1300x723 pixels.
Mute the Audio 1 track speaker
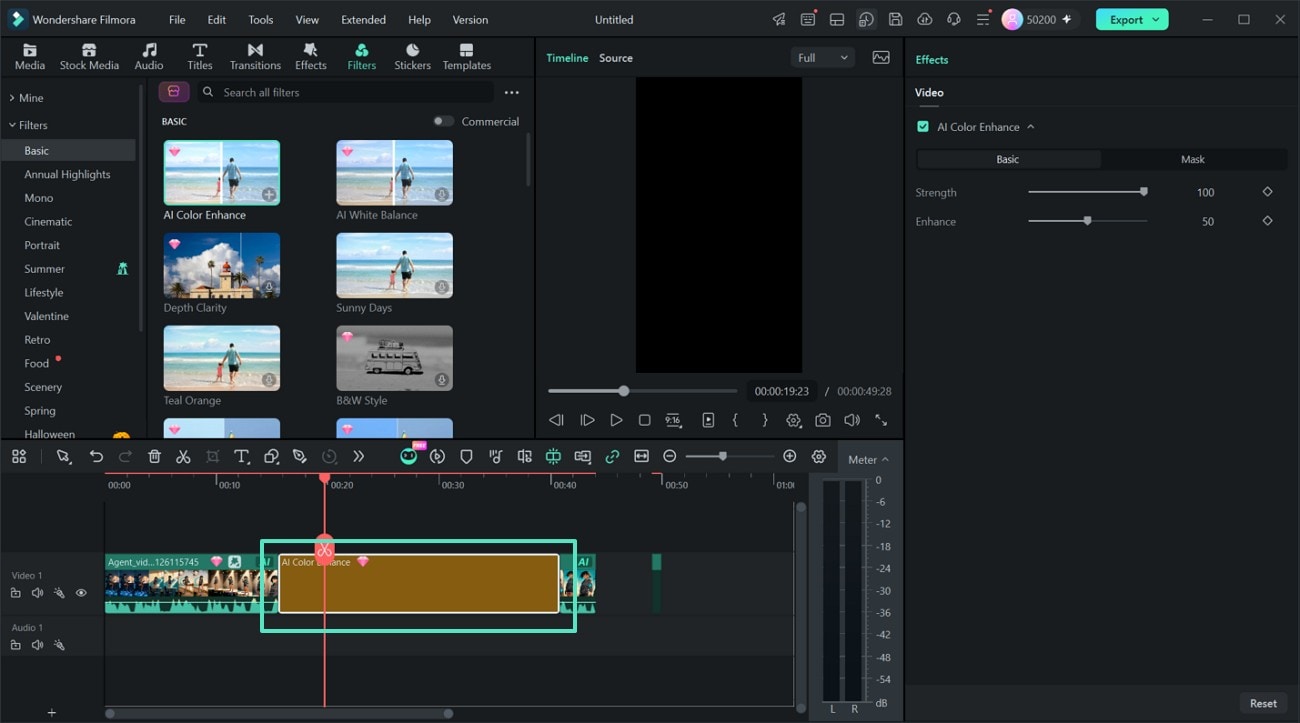pos(37,645)
